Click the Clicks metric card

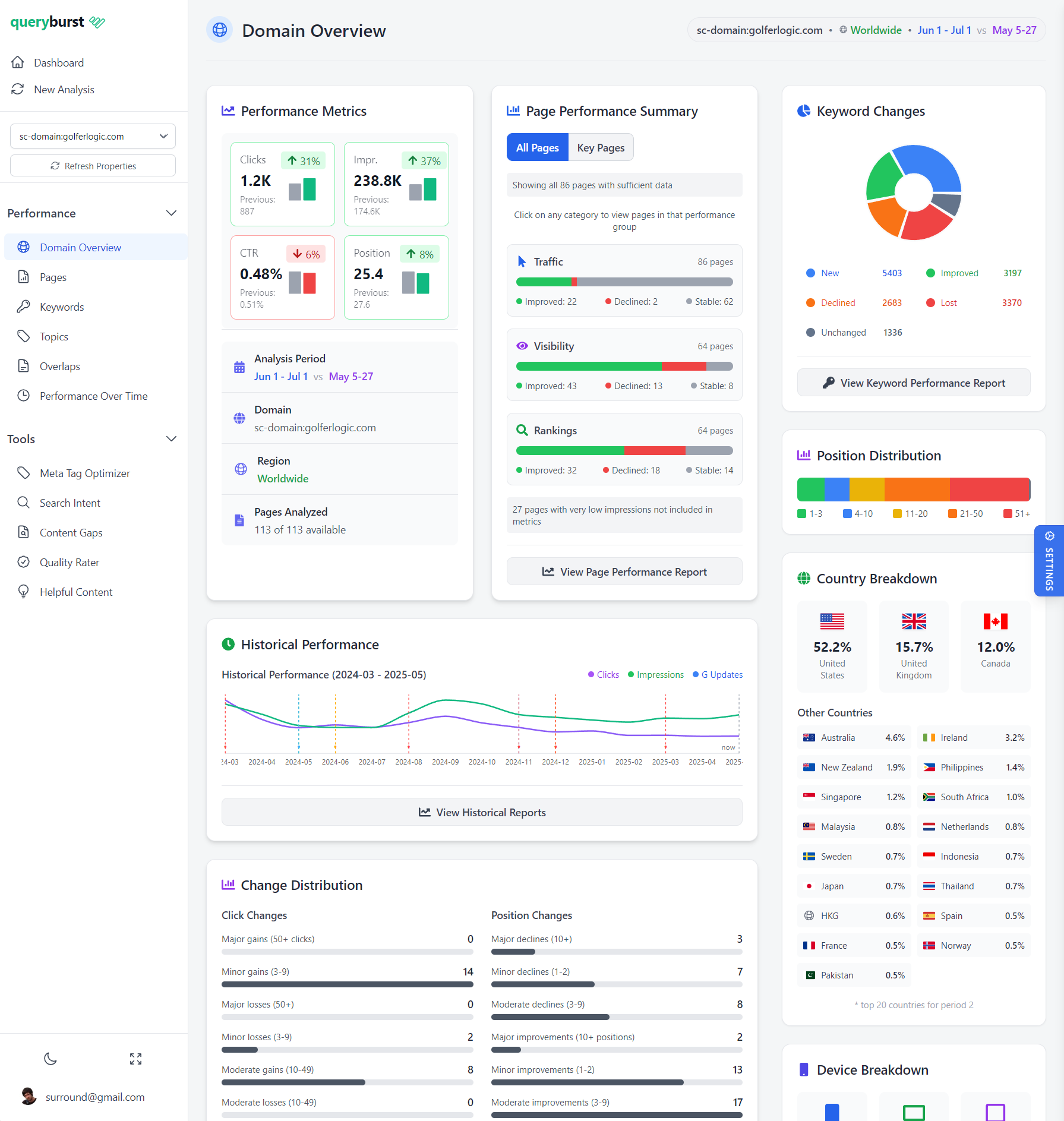[283, 184]
